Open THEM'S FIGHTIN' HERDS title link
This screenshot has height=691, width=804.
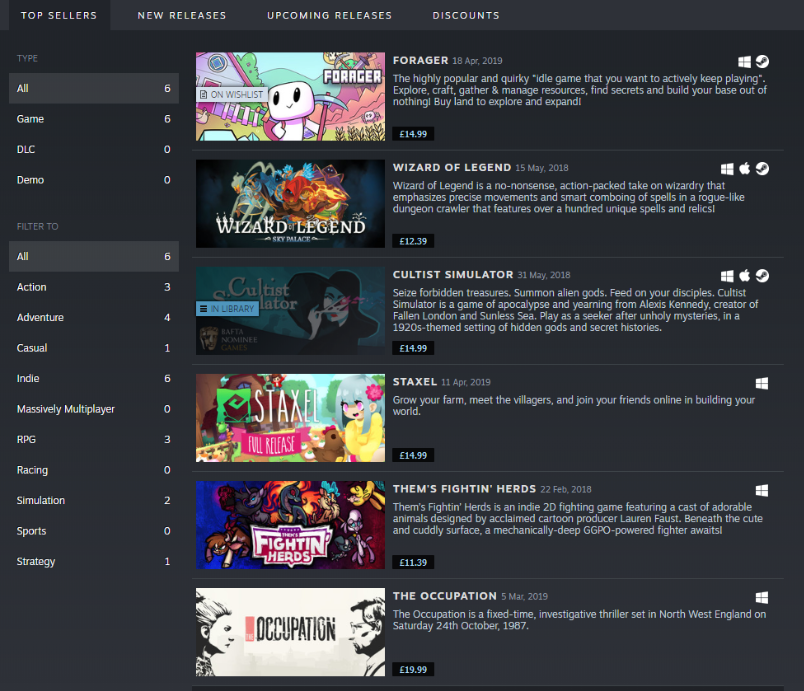coord(464,489)
